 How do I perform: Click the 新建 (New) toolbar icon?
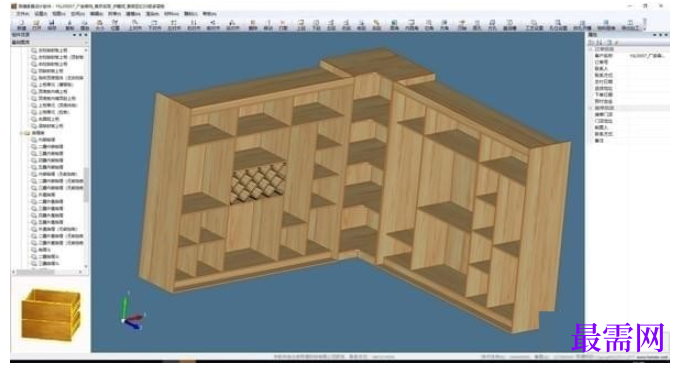(21, 24)
